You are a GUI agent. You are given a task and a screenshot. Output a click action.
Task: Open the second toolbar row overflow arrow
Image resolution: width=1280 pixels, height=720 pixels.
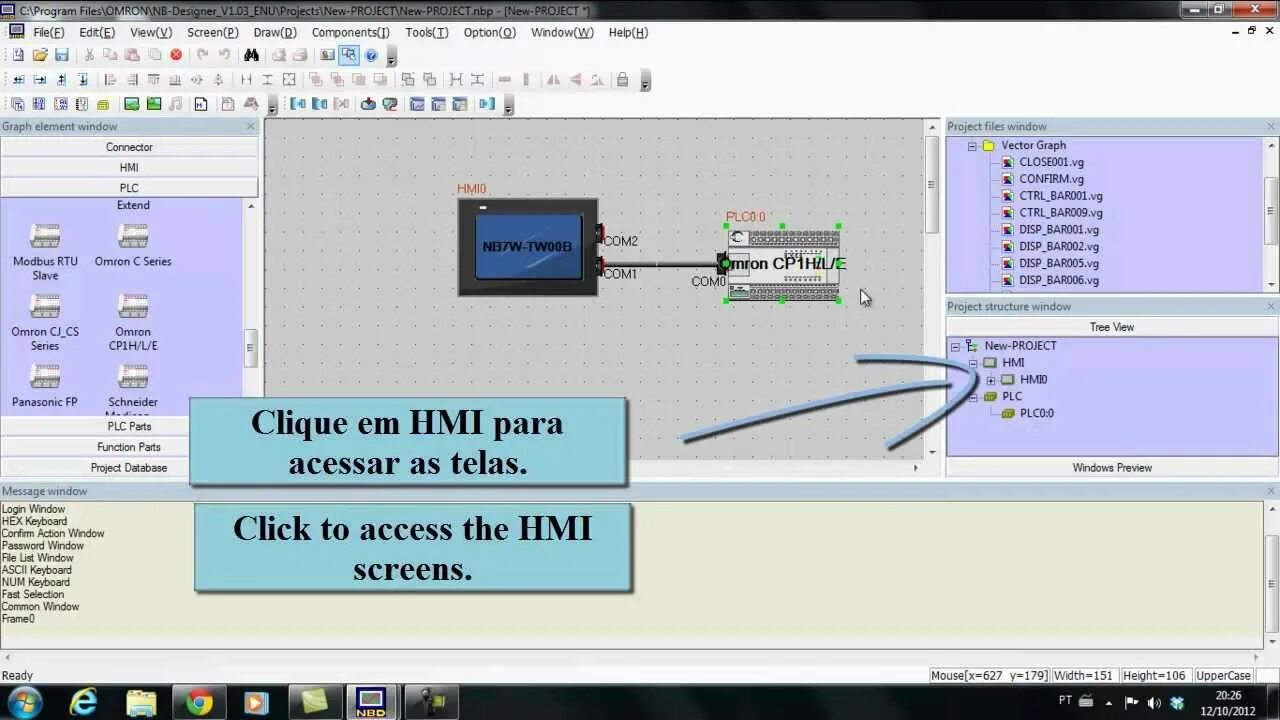tap(645, 82)
